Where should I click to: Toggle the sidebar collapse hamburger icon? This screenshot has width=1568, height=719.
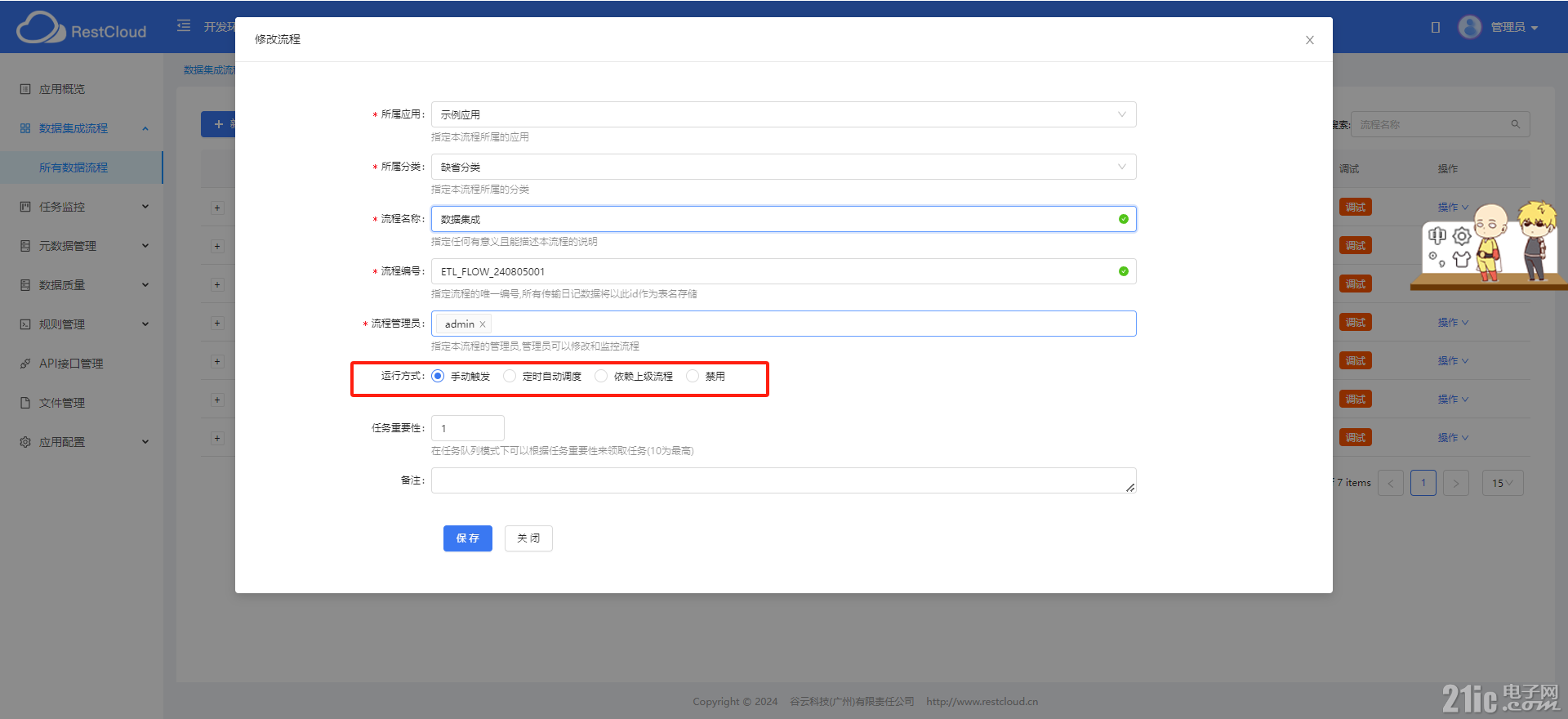(184, 26)
